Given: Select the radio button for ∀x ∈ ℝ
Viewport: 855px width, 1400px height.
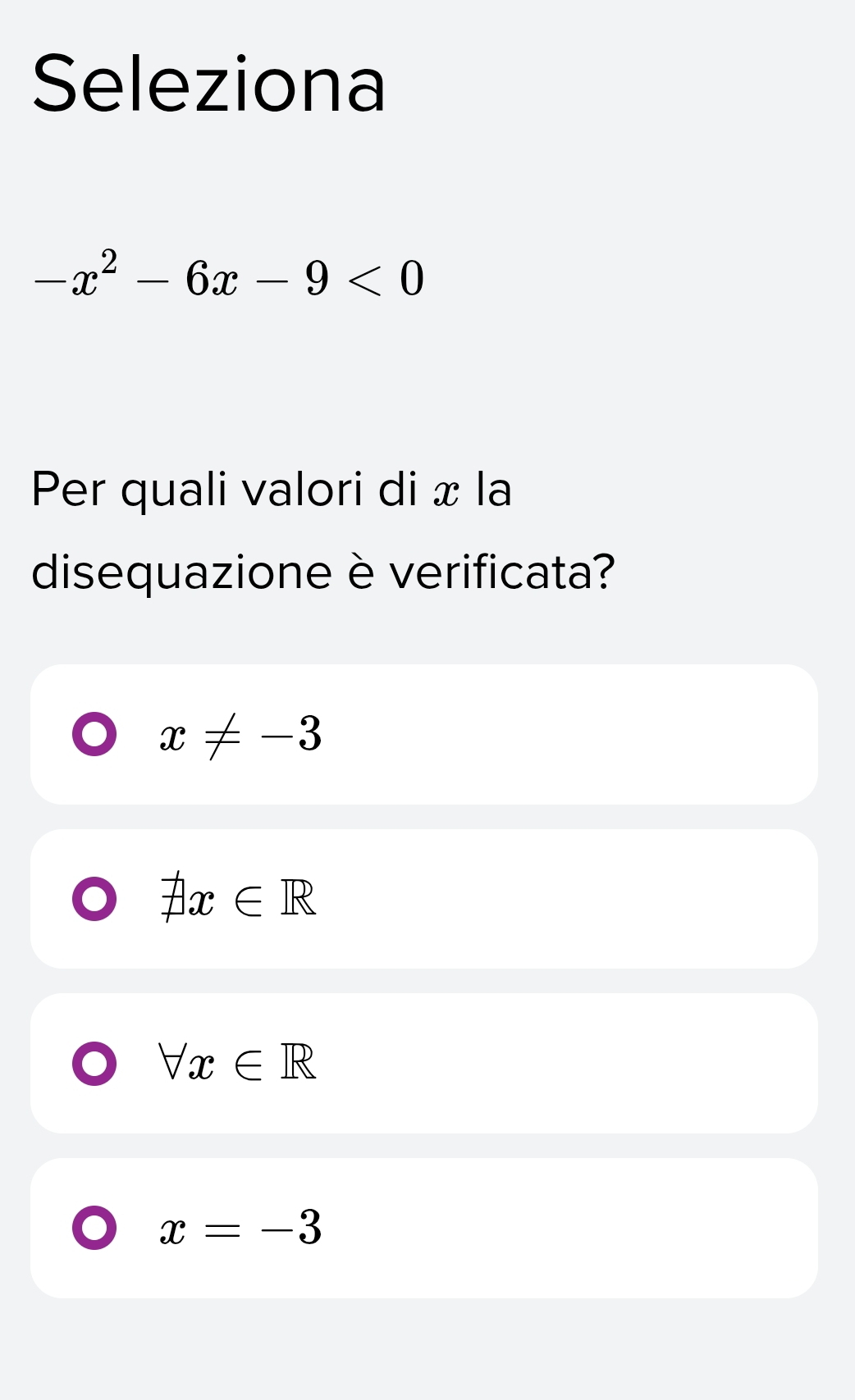Looking at the screenshot, I should (94, 1064).
